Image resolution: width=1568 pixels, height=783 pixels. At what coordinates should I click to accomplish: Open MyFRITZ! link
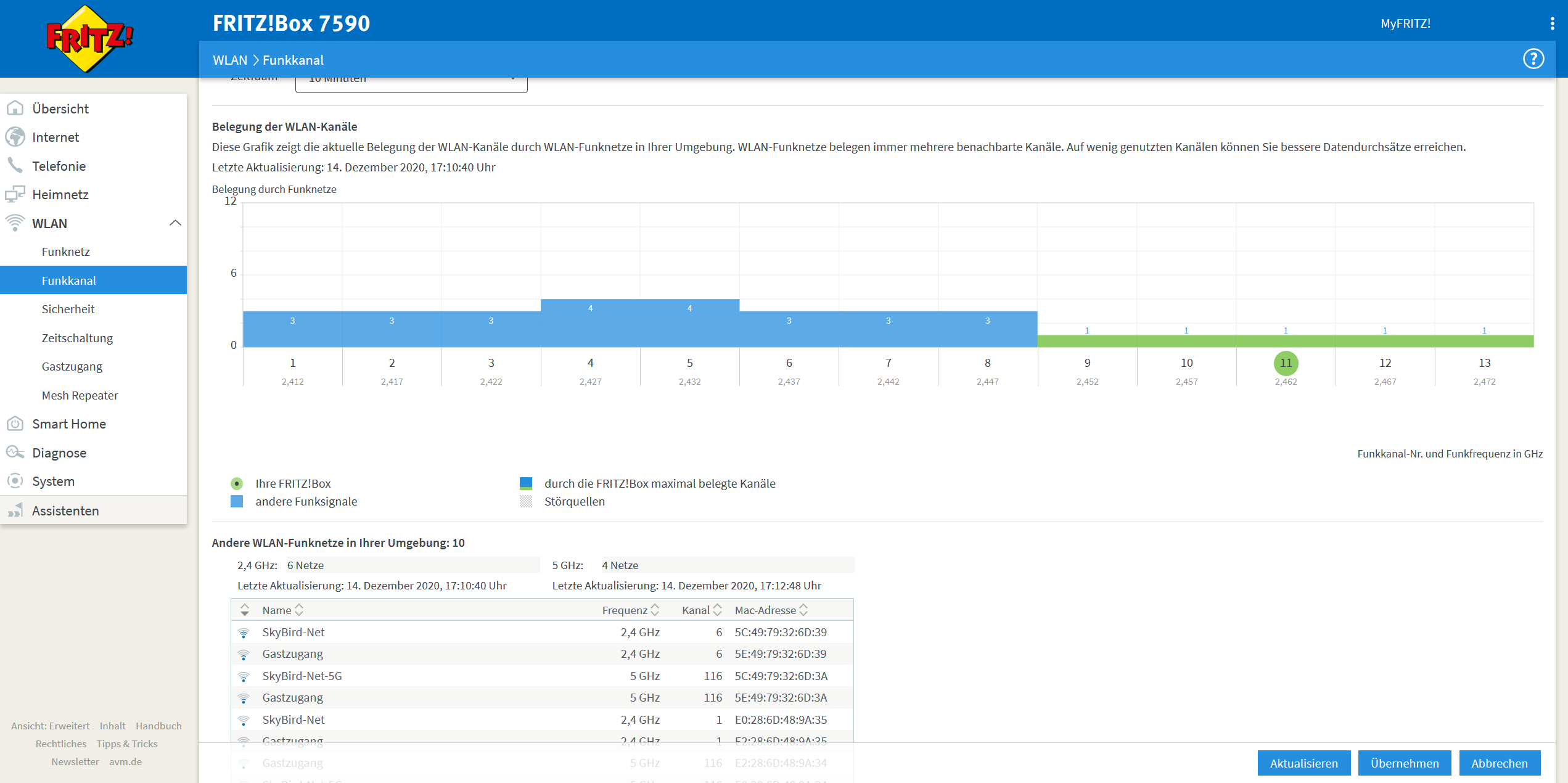click(1405, 23)
